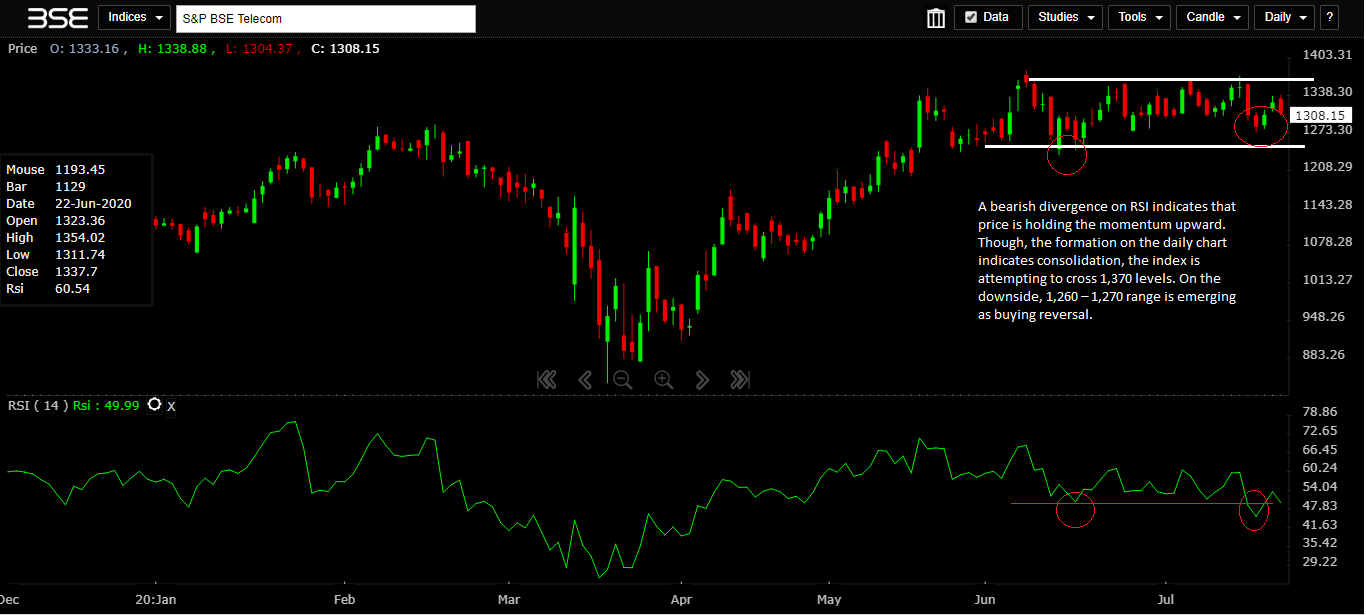Focus the S&P BSE Telecom search field

click(x=325, y=19)
